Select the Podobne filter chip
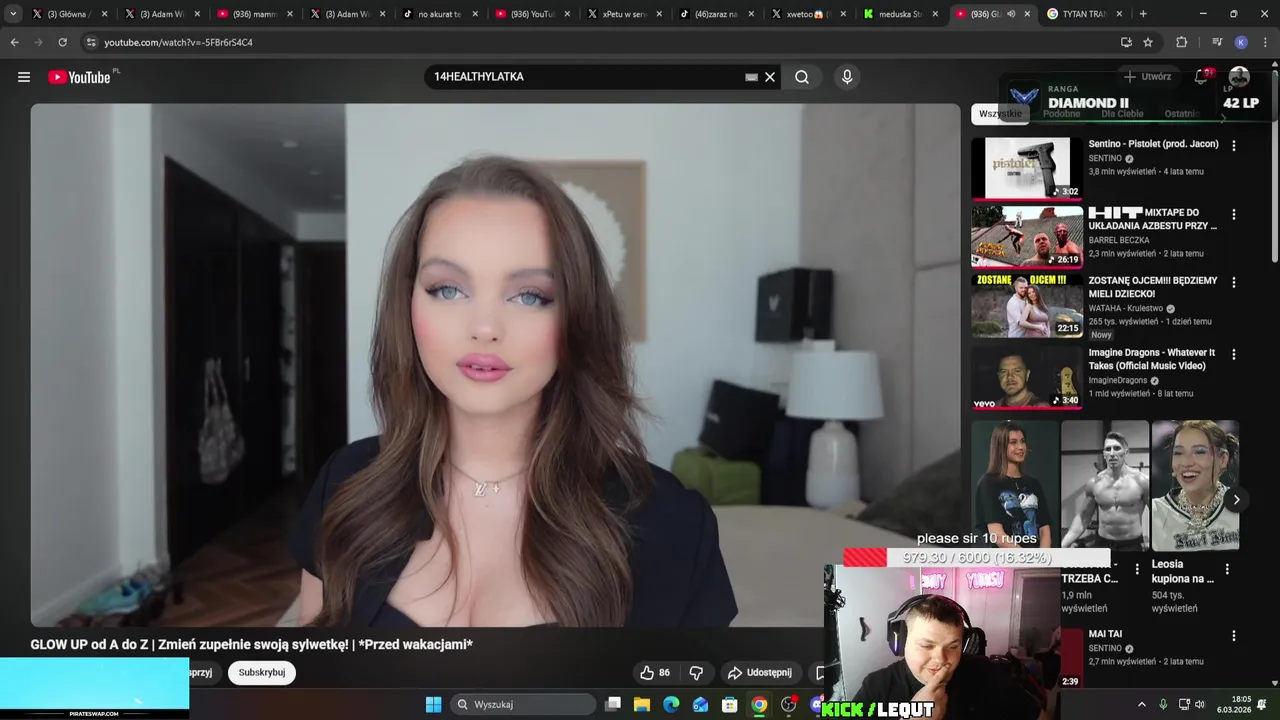1280x720 pixels. [1061, 114]
